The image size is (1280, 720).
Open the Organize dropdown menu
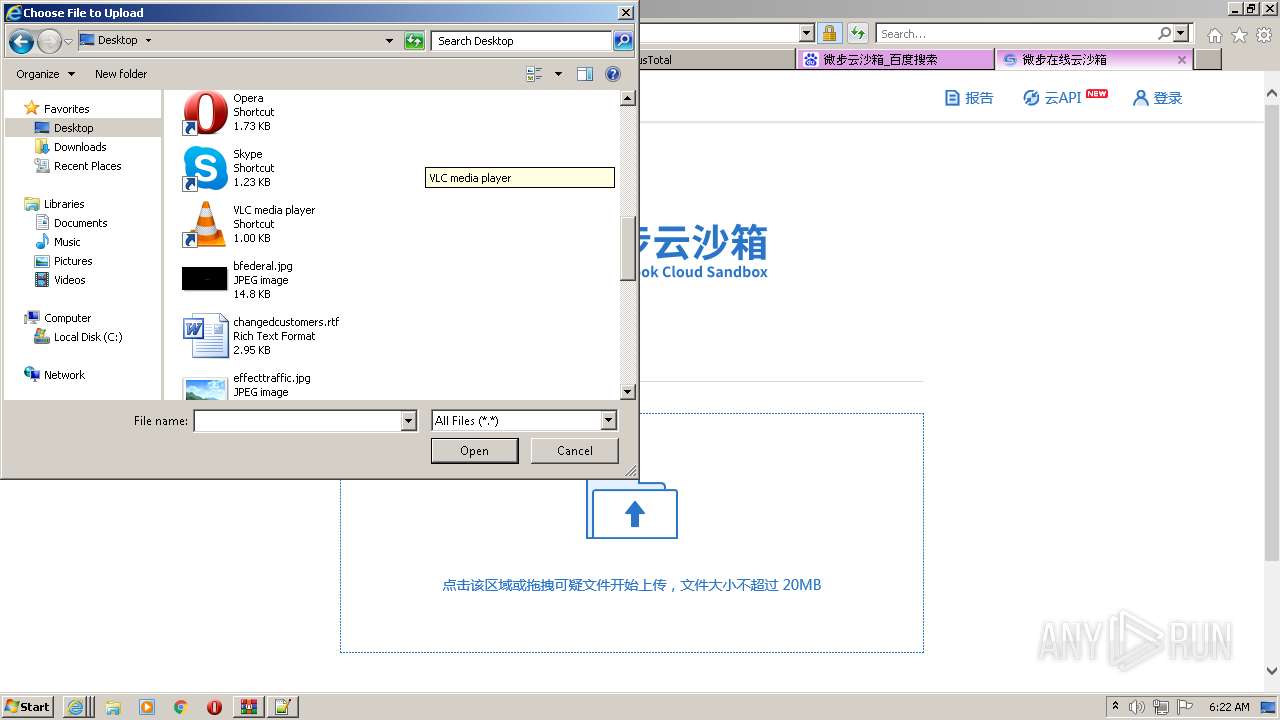pyautogui.click(x=45, y=74)
